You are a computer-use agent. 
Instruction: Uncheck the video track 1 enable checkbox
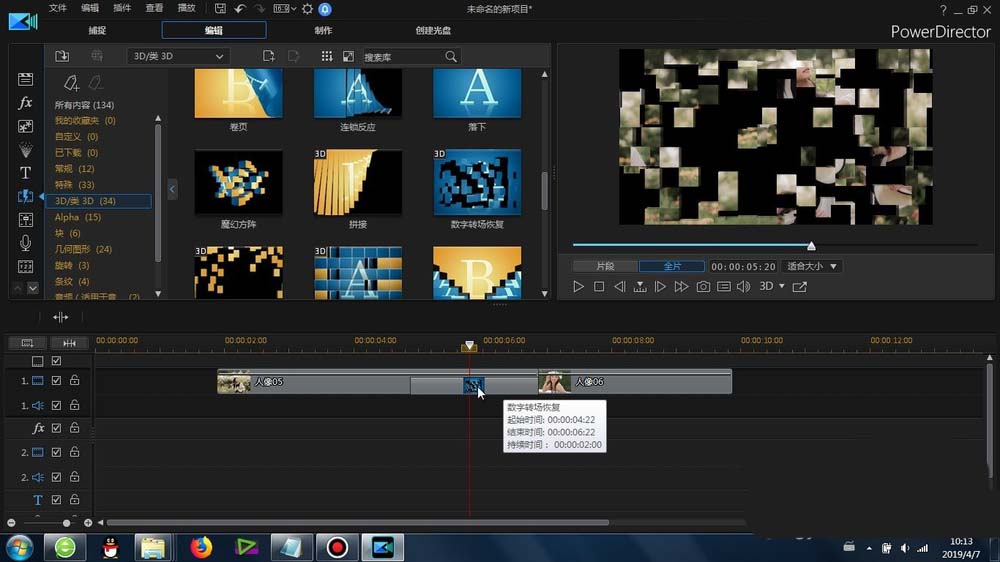[x=57, y=381]
